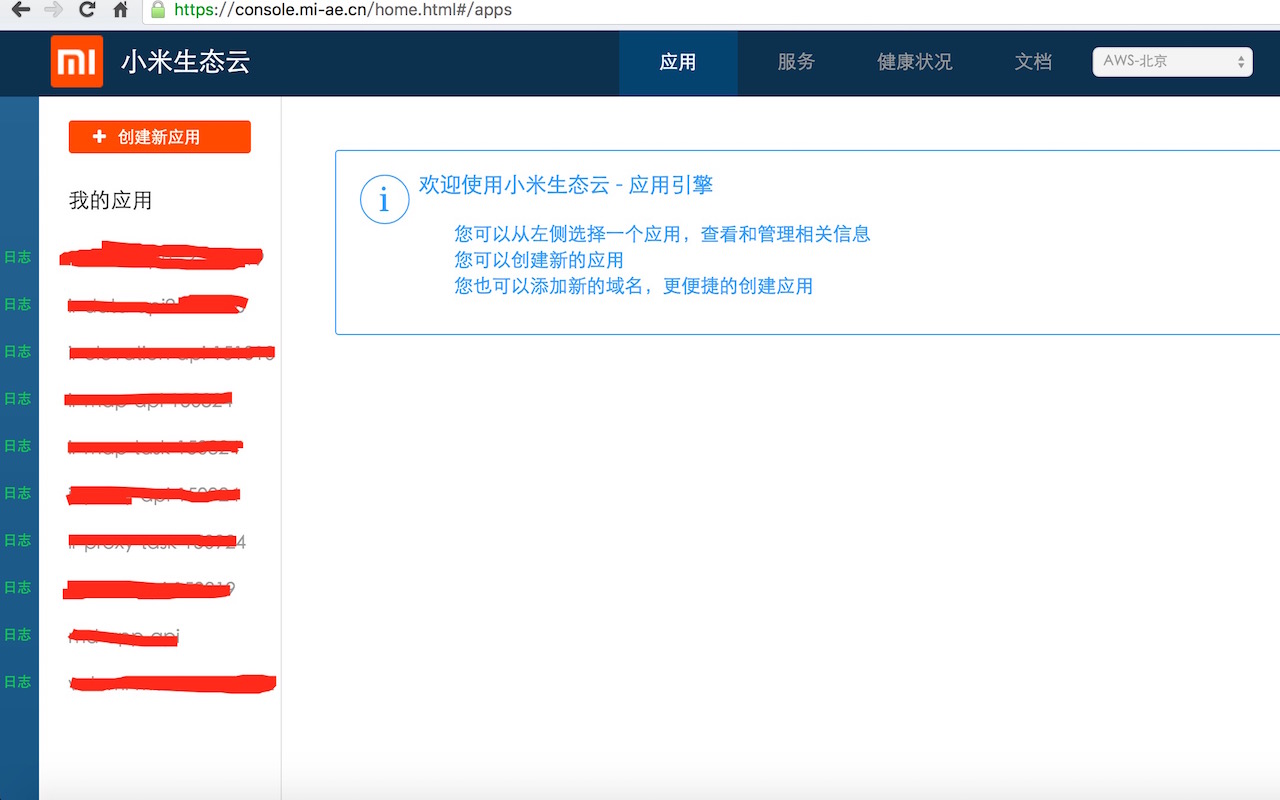
Task: Switch to the 服务 tab
Action: 795,61
